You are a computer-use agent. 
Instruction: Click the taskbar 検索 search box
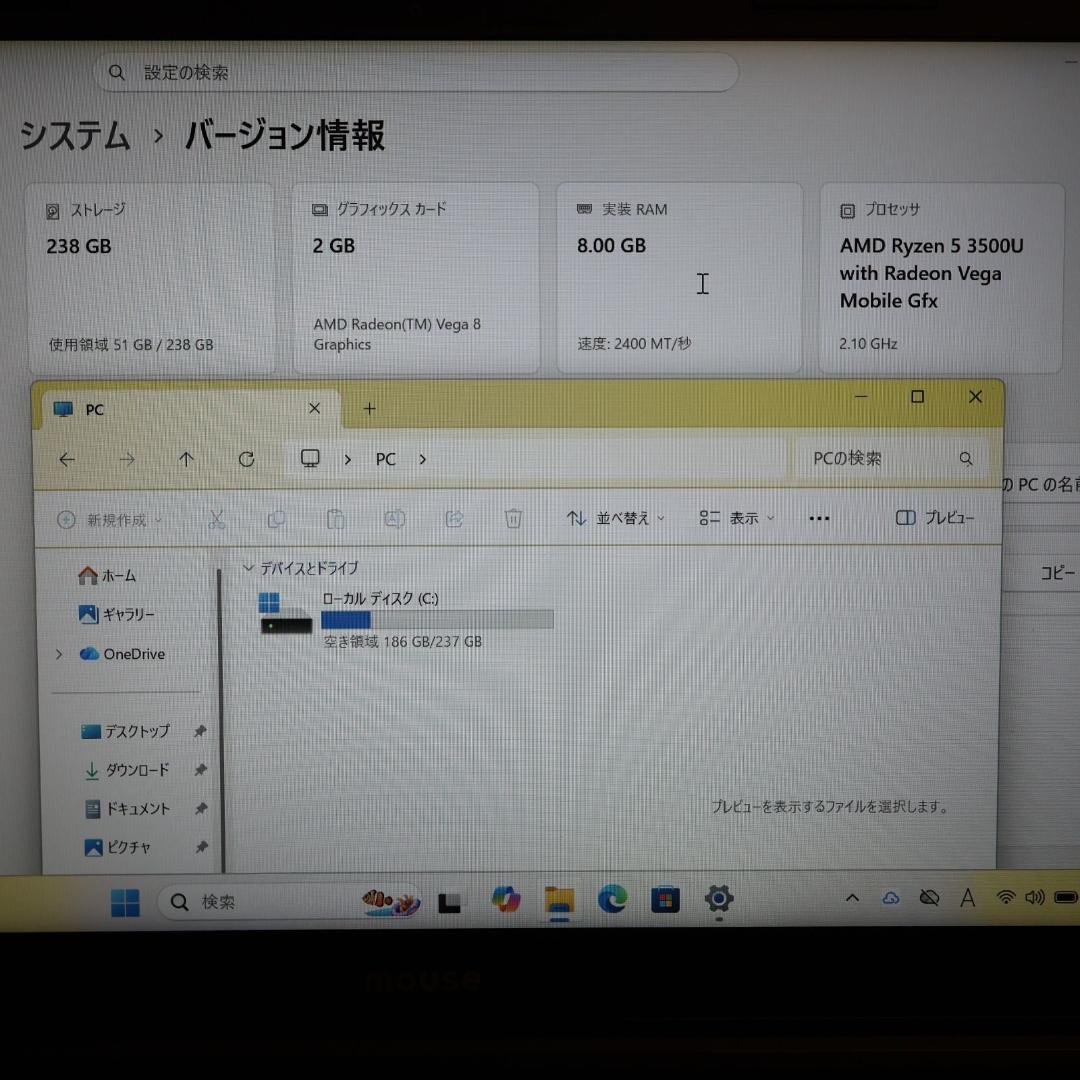coord(290,901)
